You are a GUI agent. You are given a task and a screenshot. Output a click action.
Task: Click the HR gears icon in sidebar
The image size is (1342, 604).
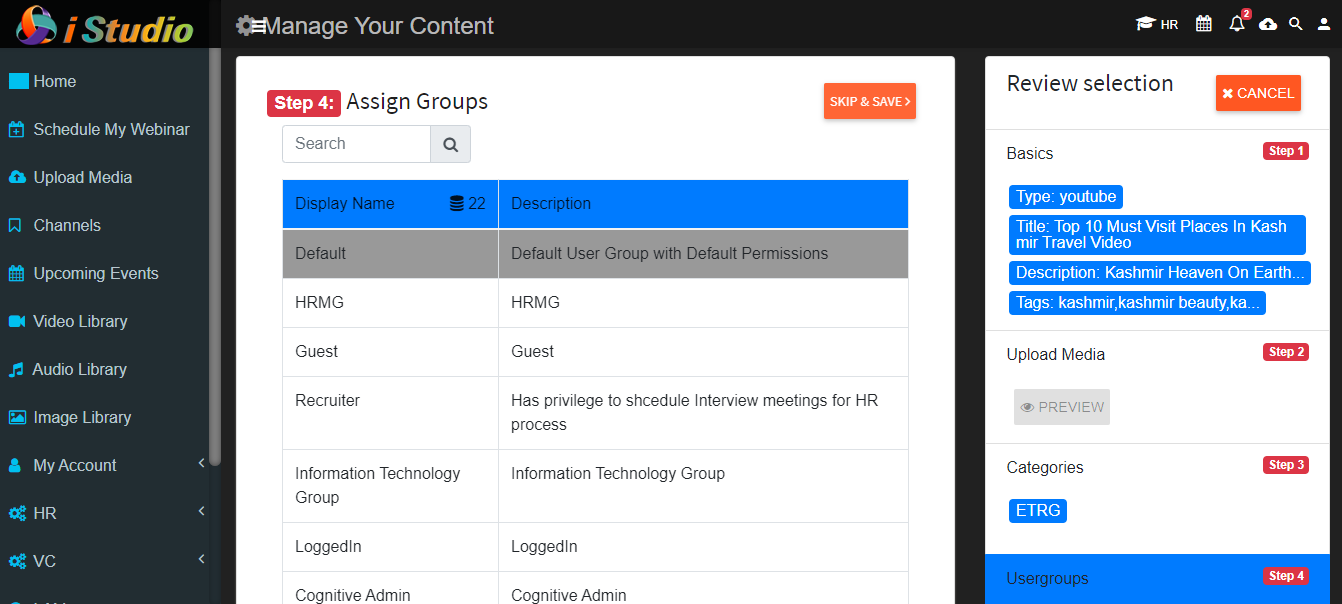click(x=17, y=513)
